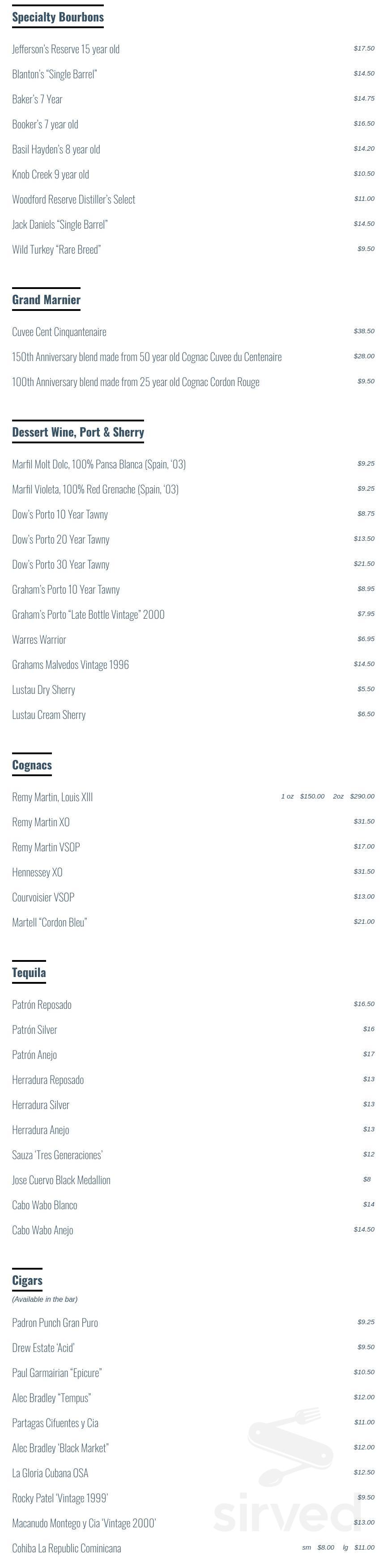The width and height of the screenshot is (387, 1568).
Task: Pick Woodford Reserve Distiller's Select
Action: [74, 200]
